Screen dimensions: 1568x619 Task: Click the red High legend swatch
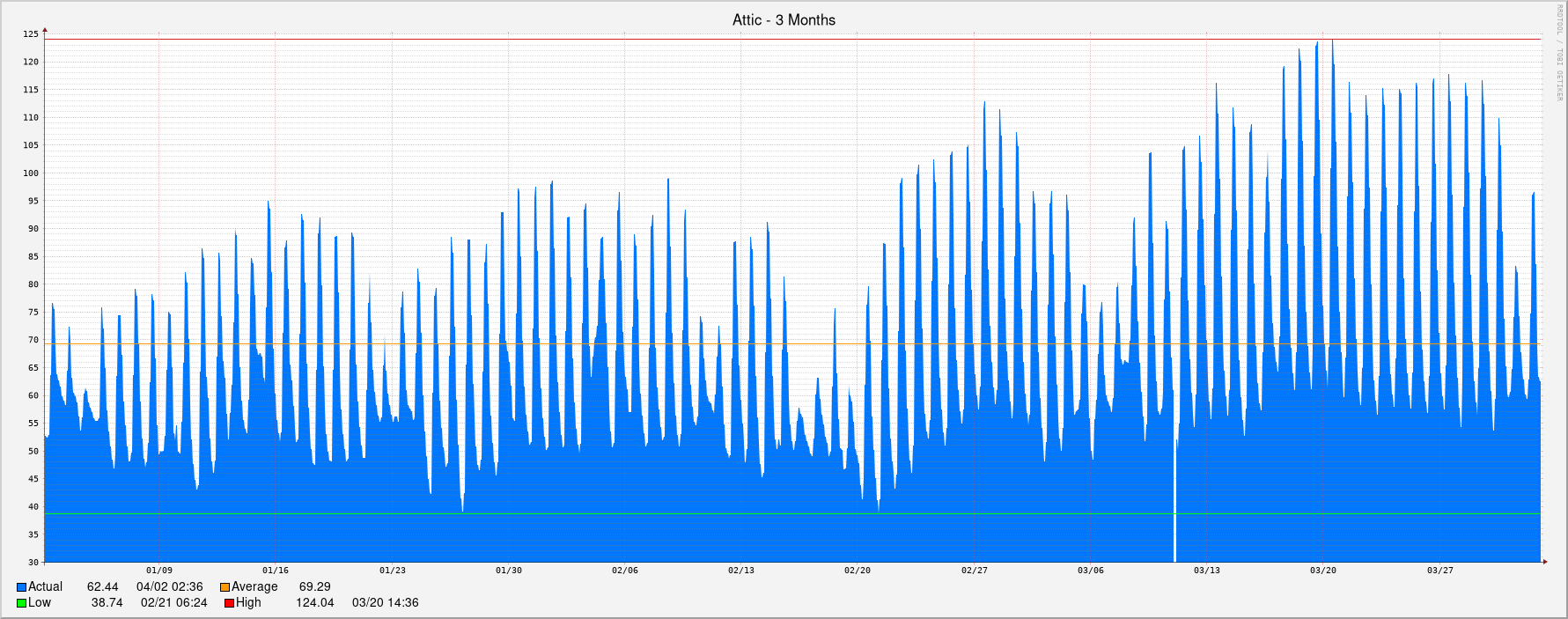tap(229, 603)
